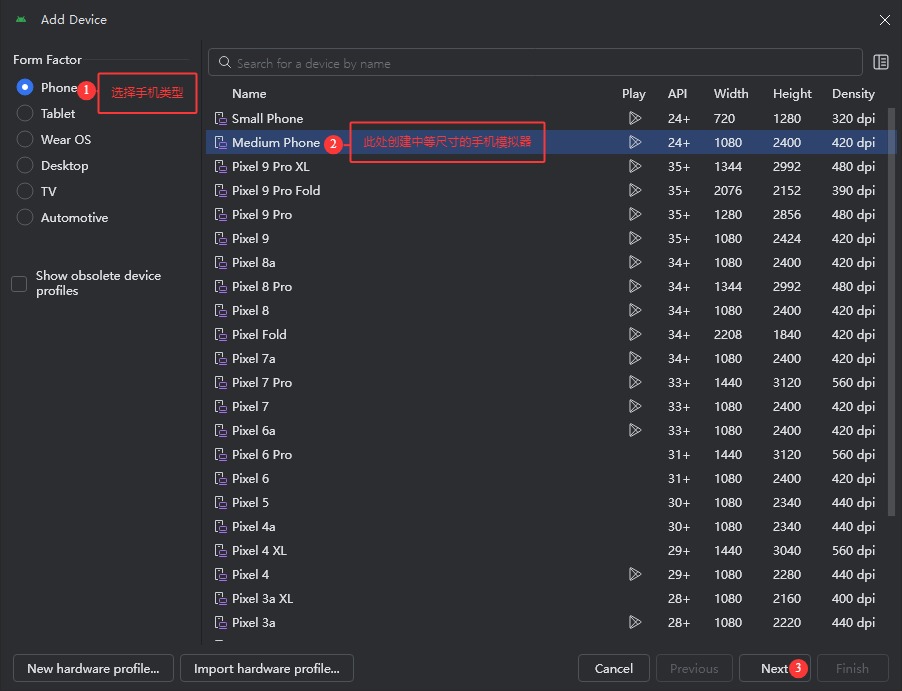The width and height of the screenshot is (902, 691).
Task: Click the Play Store icon for Pixel 4
Action: click(x=635, y=574)
